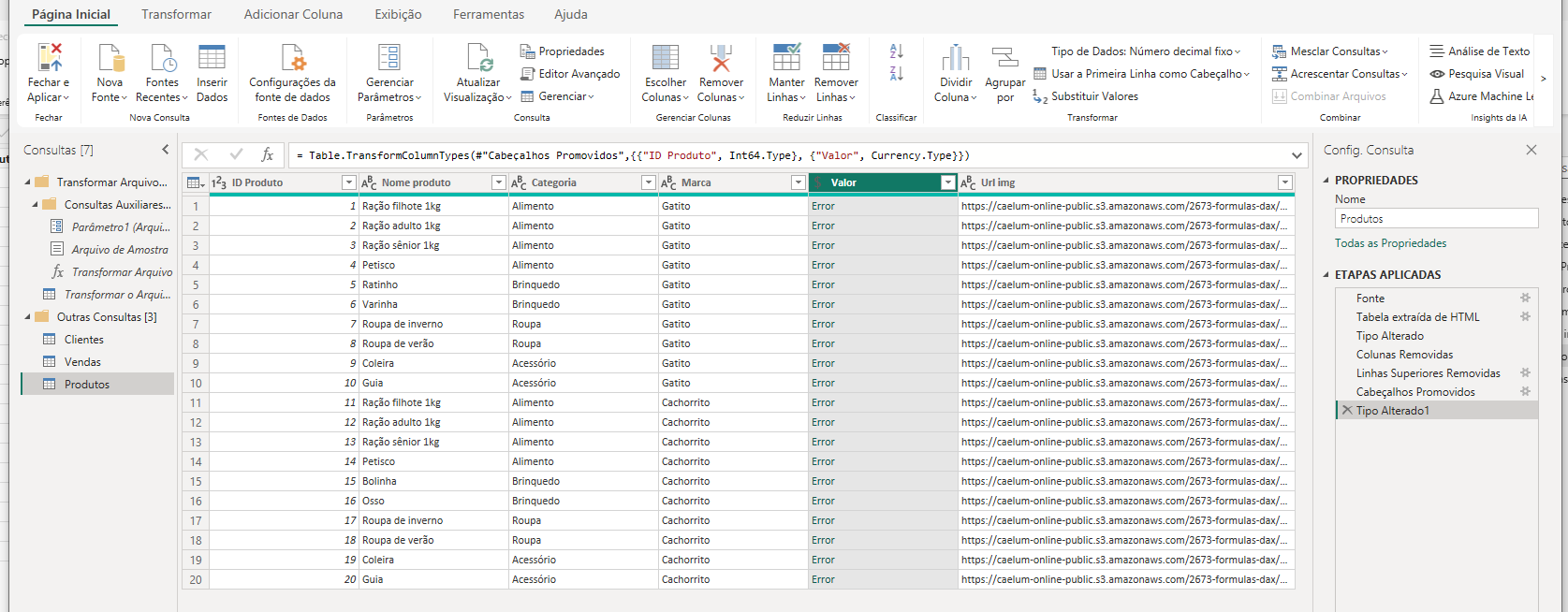
Task: Switch to the Adicionar Coluna tab
Action: tap(293, 14)
